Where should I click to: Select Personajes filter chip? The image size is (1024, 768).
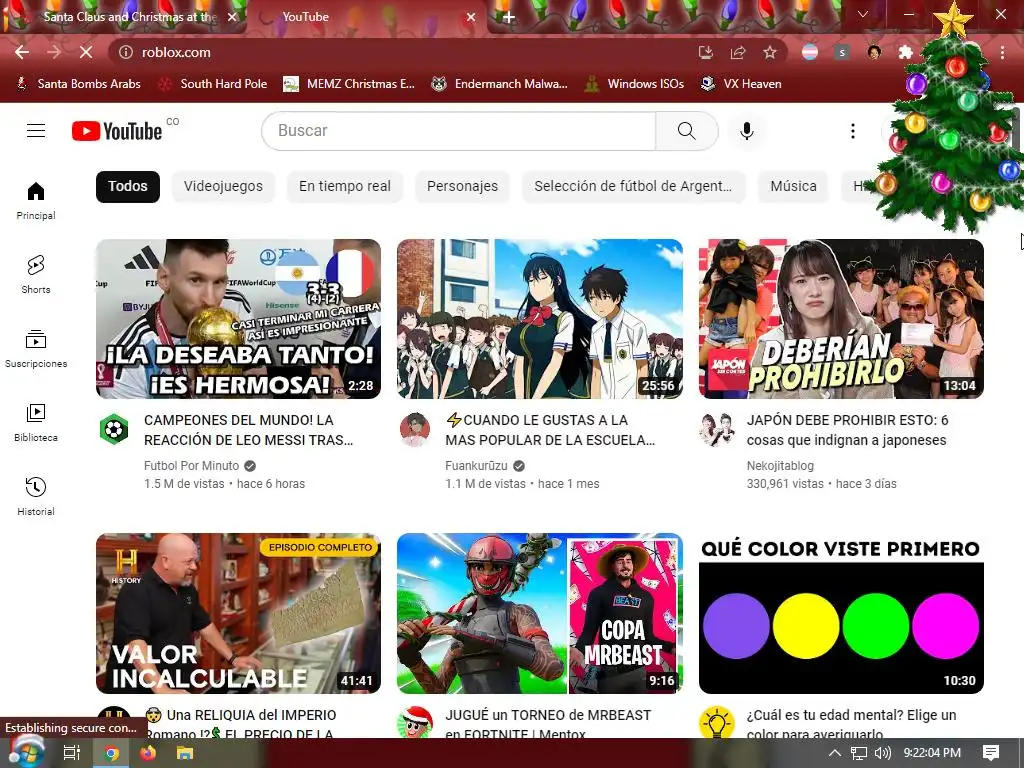tap(462, 186)
